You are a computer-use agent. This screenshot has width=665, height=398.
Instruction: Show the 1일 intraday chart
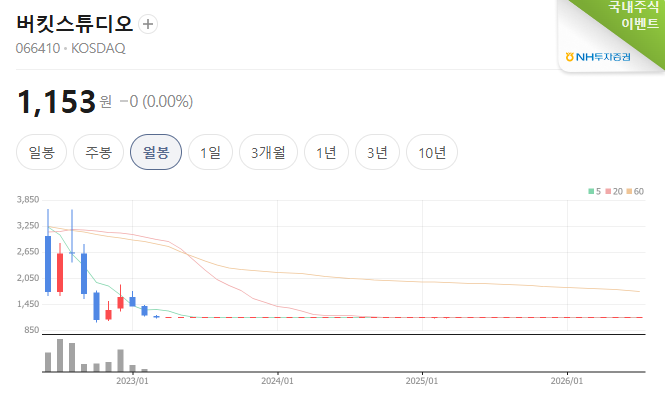pos(210,152)
